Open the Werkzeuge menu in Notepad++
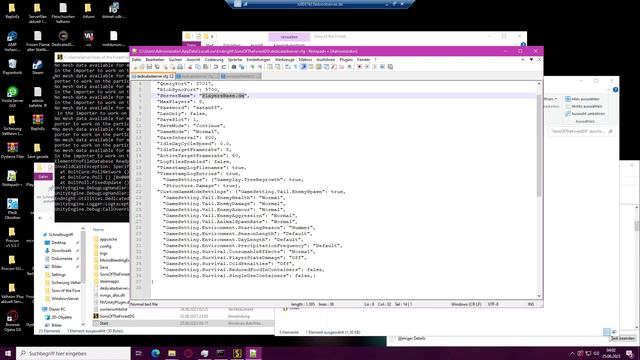Viewport: 640px width, 360px height. (x=284, y=60)
